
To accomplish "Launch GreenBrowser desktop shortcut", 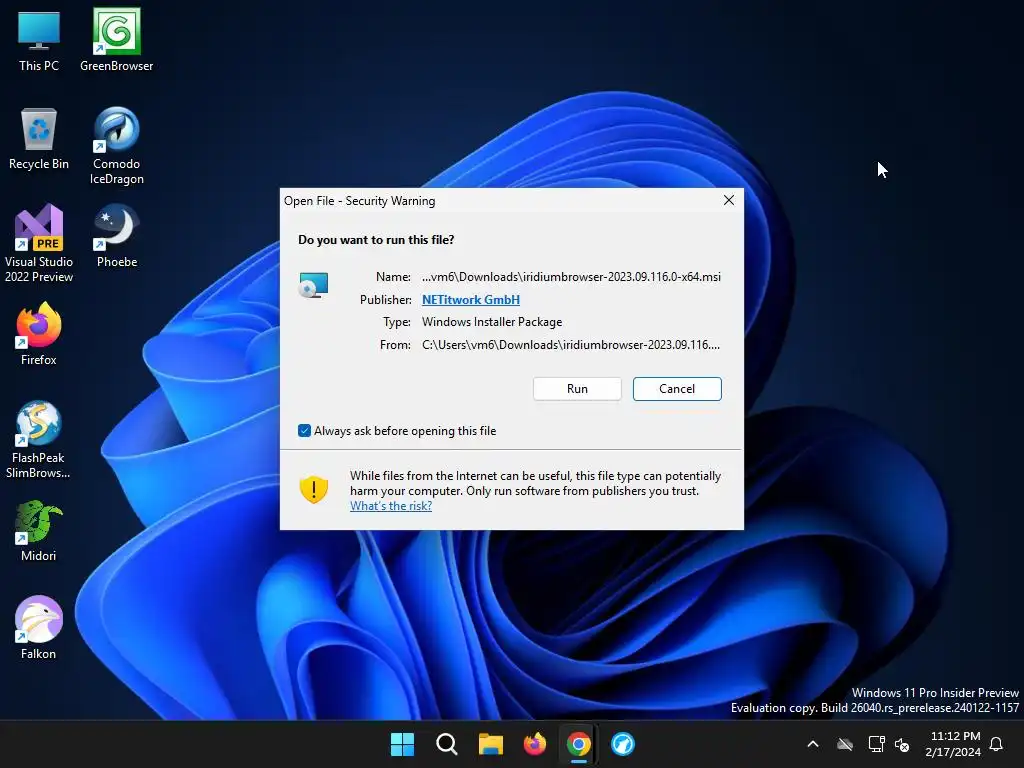I will [x=116, y=41].
